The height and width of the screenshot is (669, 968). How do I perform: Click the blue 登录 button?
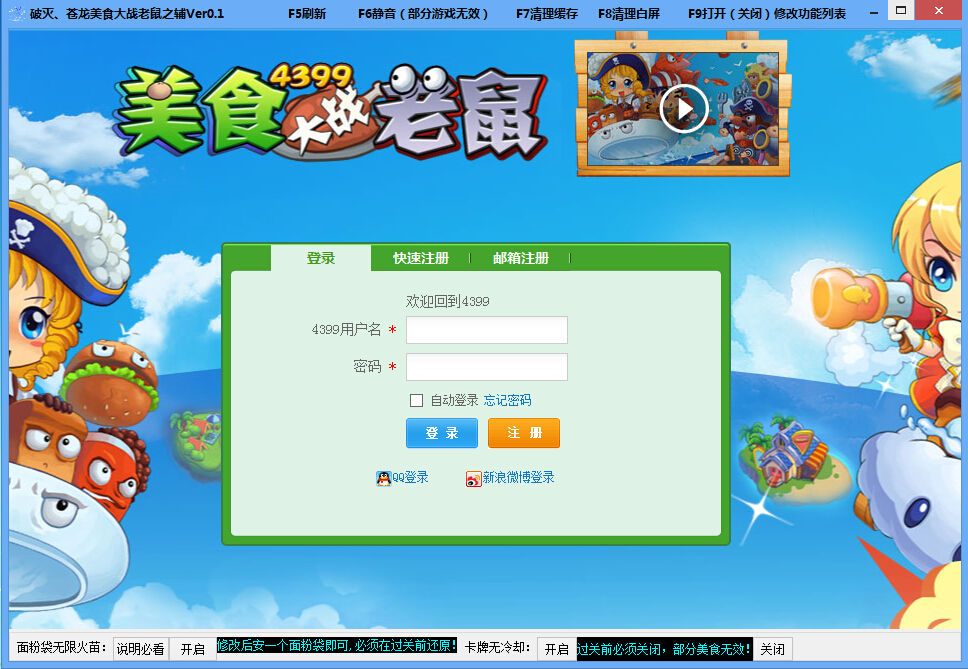(x=442, y=433)
